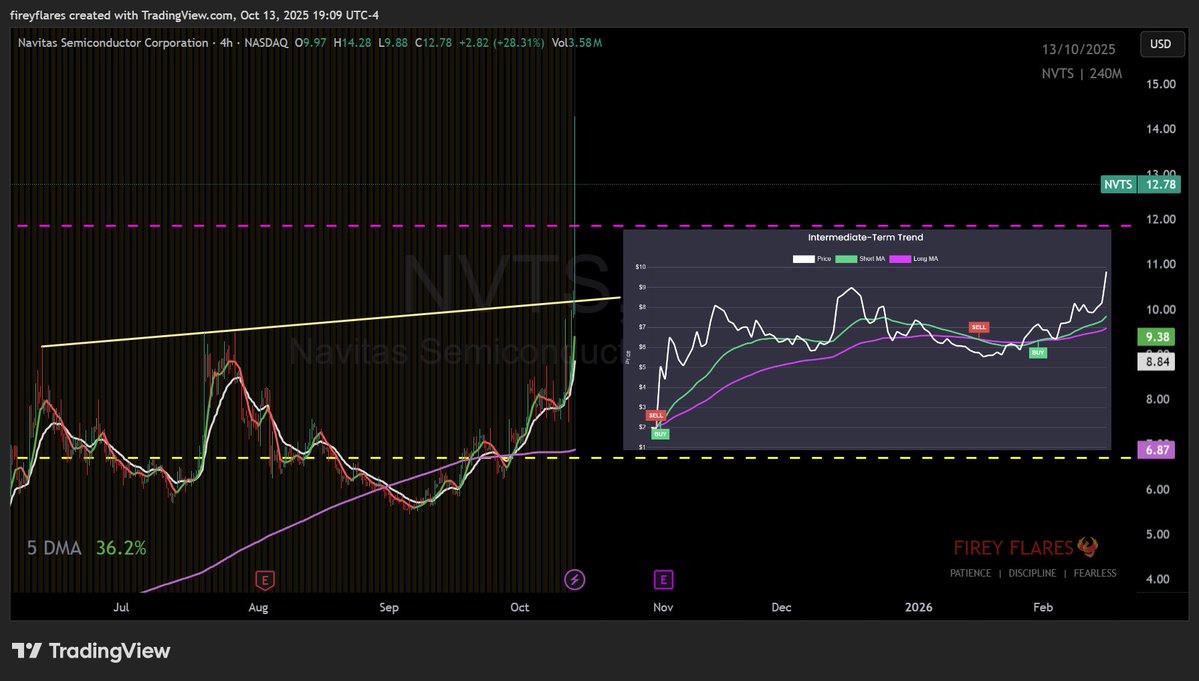Screen dimensions: 1199x681
Task: Toggle the Price legend label
Action: click(x=824, y=259)
